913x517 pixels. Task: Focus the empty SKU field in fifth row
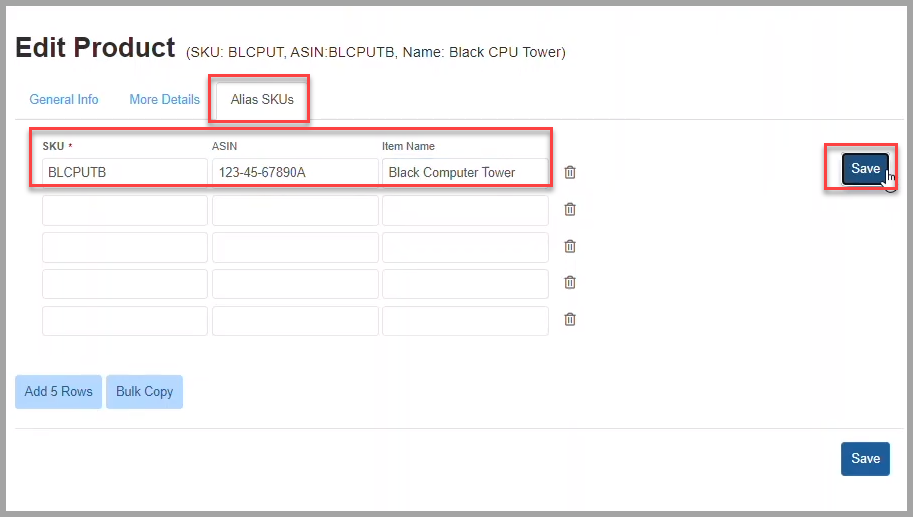(125, 321)
